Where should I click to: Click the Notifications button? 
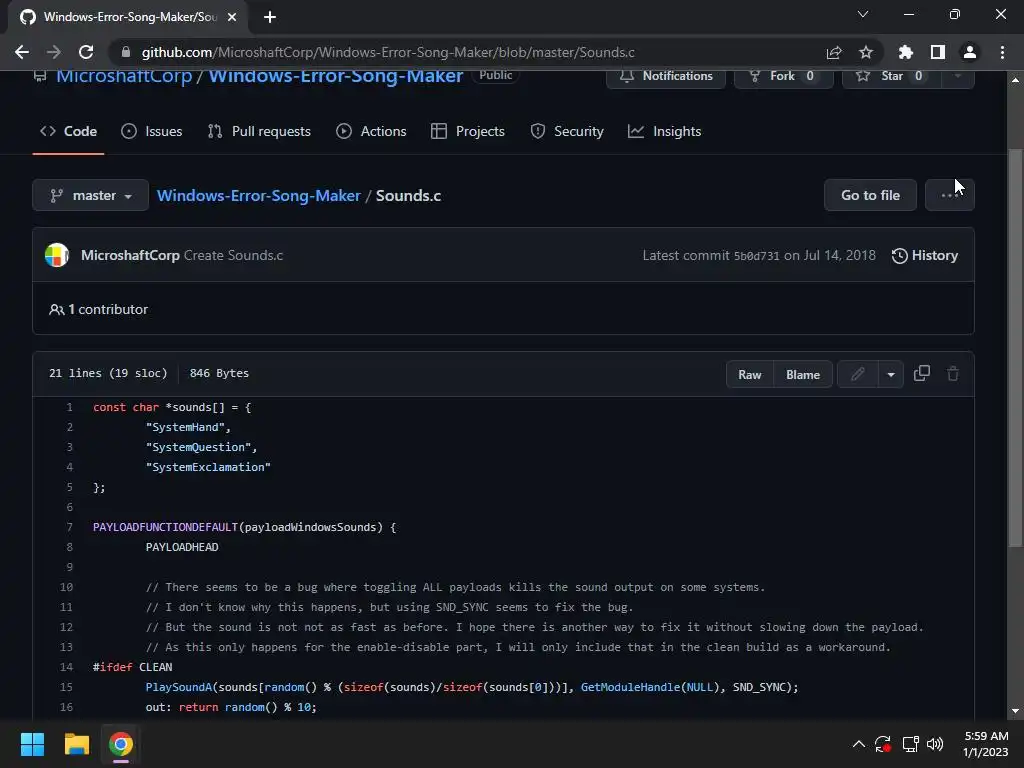click(x=666, y=76)
